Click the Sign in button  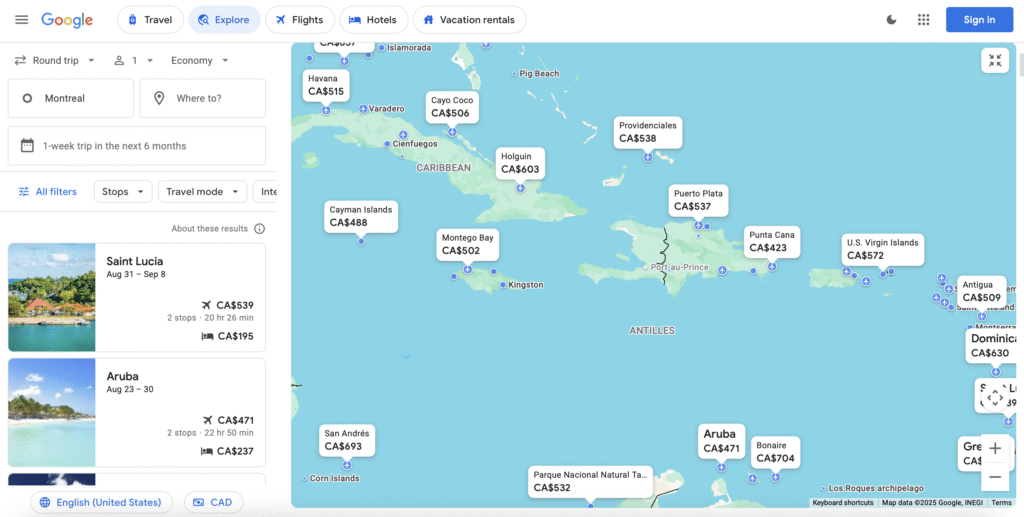(x=979, y=20)
